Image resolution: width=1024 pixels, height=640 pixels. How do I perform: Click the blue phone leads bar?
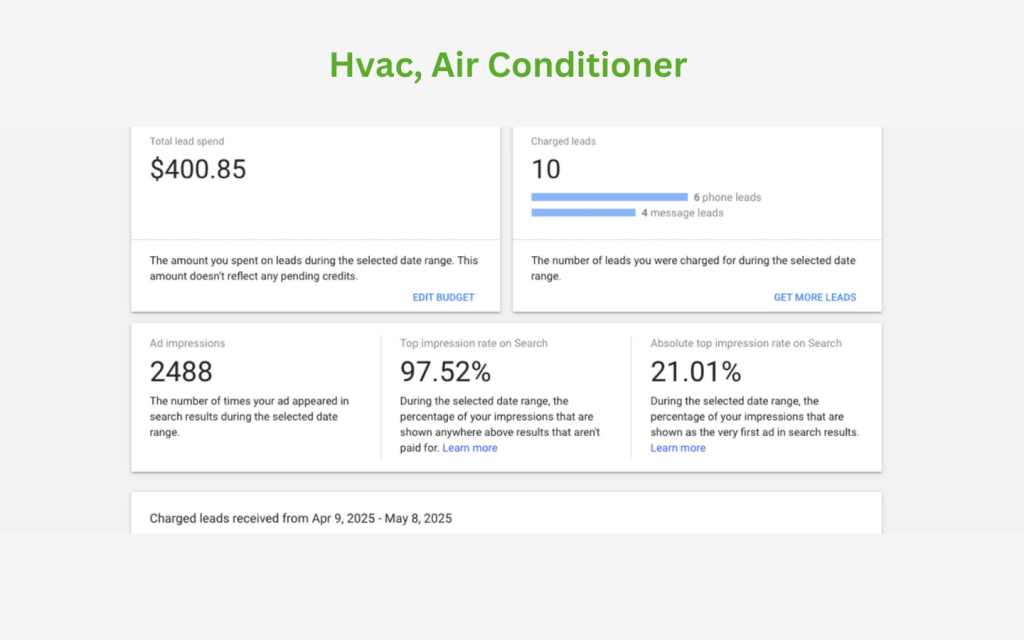609,197
